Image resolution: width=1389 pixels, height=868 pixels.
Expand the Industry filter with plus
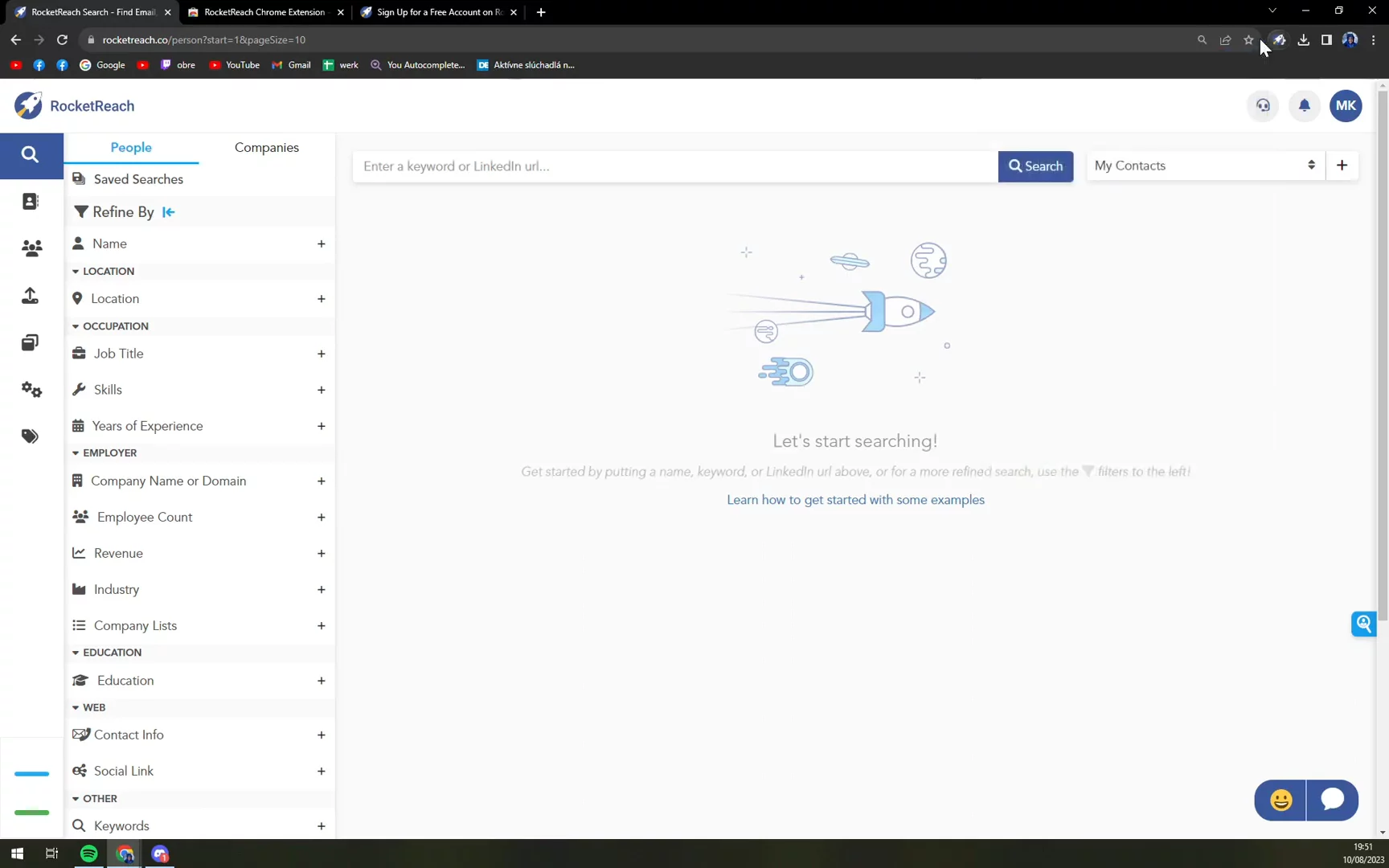click(321, 590)
